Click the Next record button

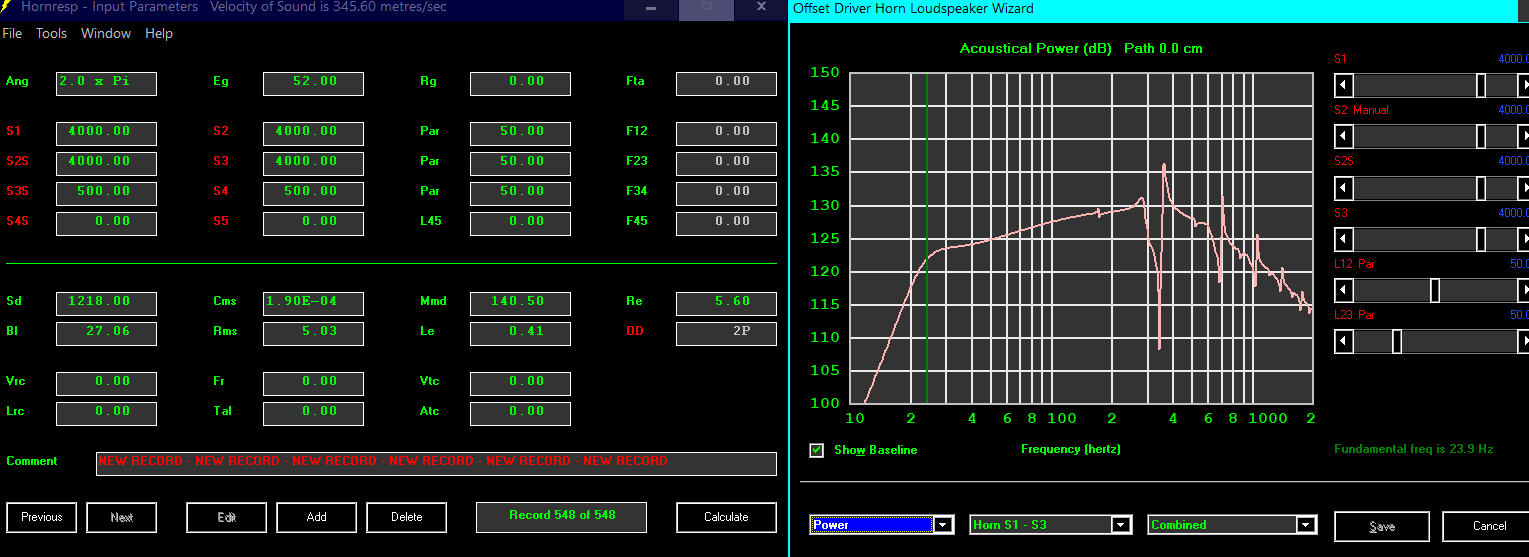[121, 517]
